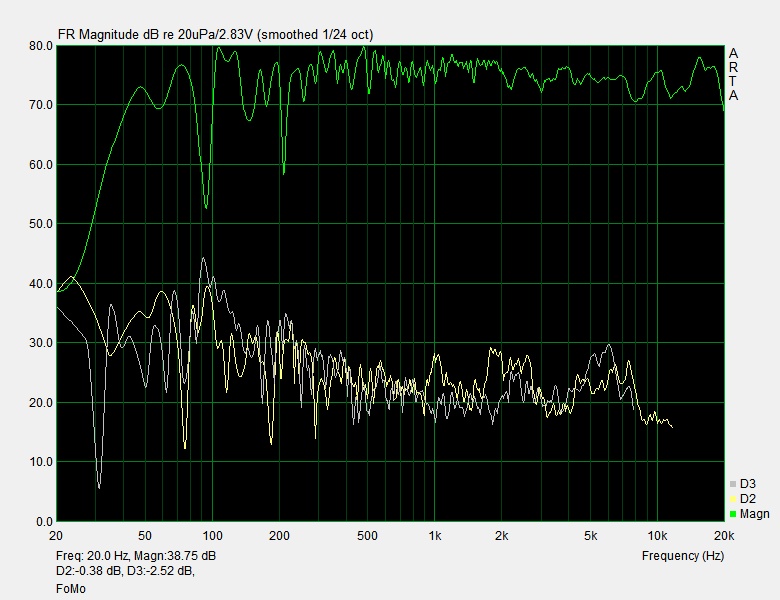
Task: Click the gray D3 legend swatch
Action: [733, 484]
